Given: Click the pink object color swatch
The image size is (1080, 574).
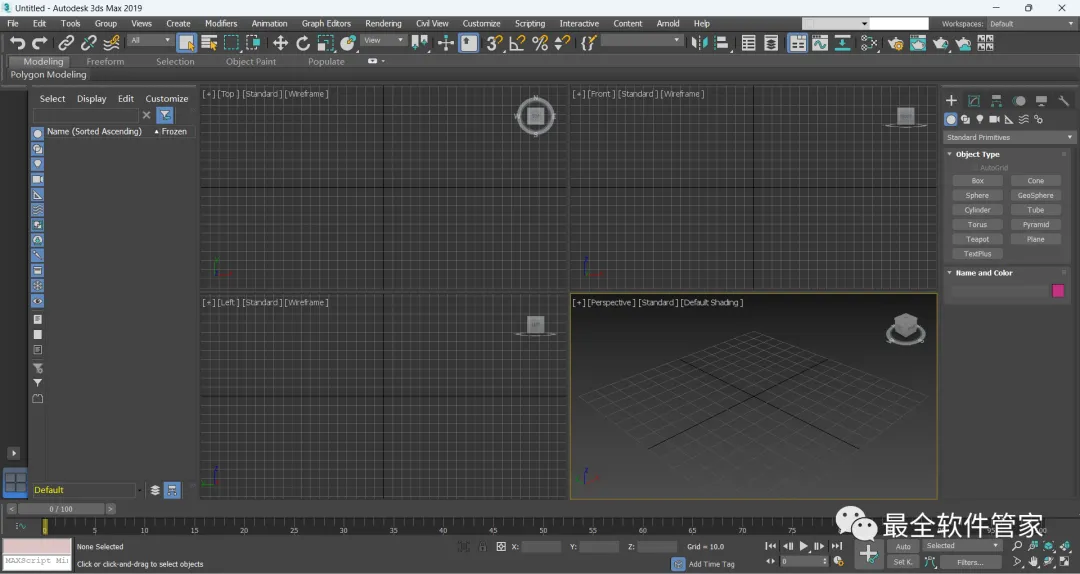Looking at the screenshot, I should tap(1057, 290).
